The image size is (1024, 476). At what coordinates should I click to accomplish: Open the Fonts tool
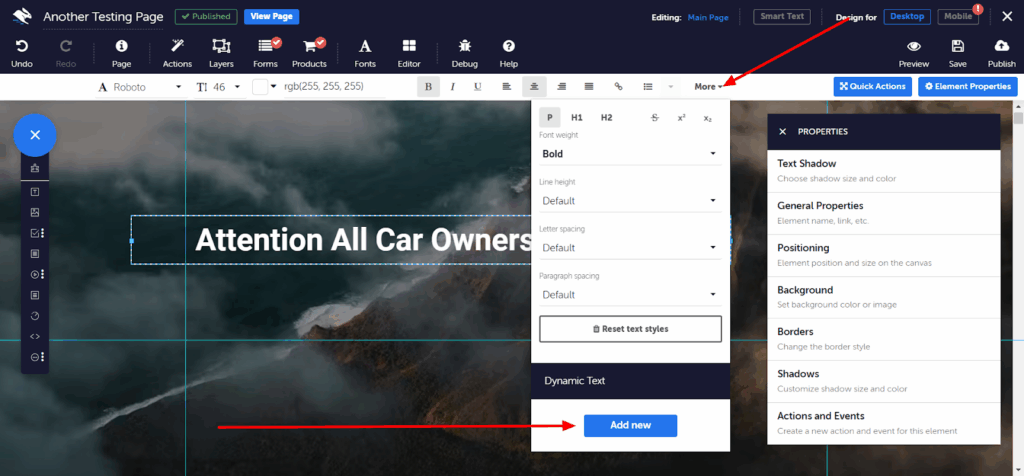(365, 47)
